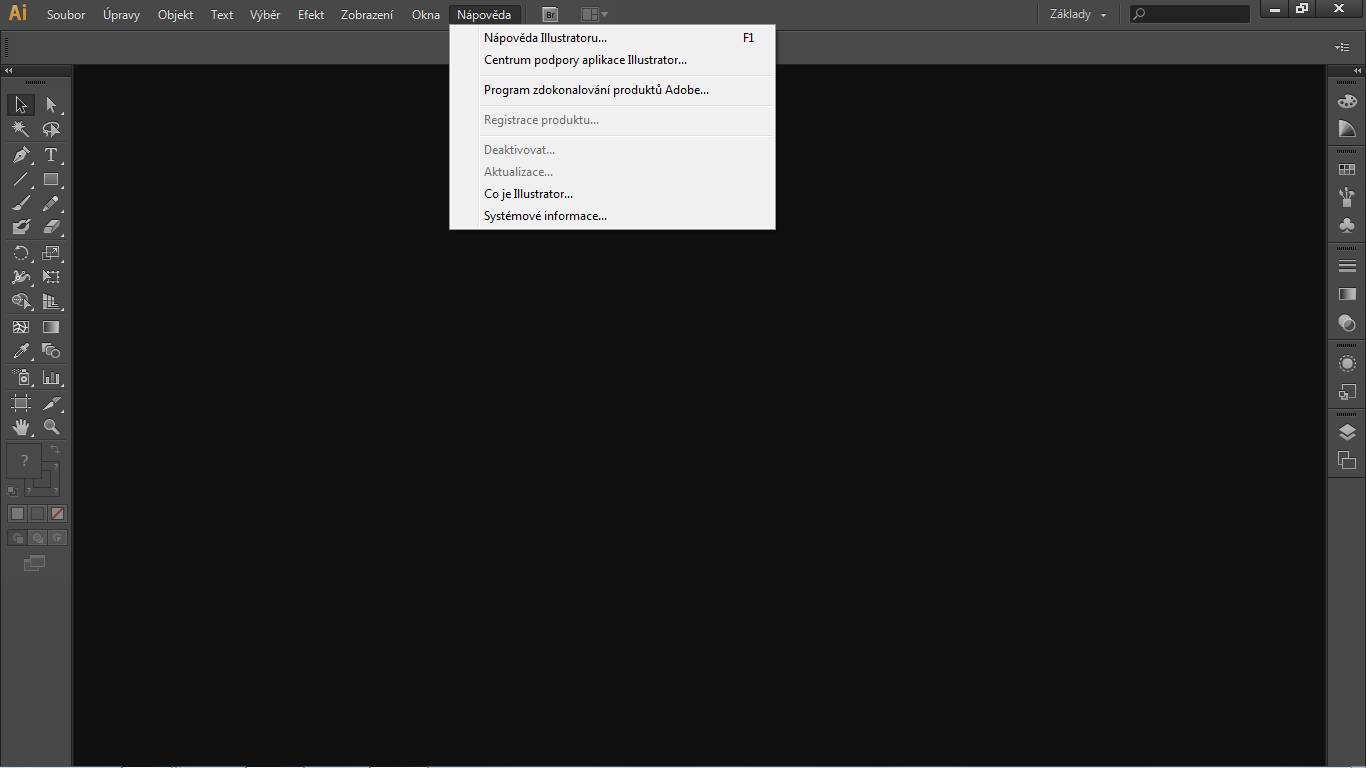Screen dimensions: 1366x768
Task: Select the Direct Selection tool (white arrow)
Action: click(x=51, y=105)
